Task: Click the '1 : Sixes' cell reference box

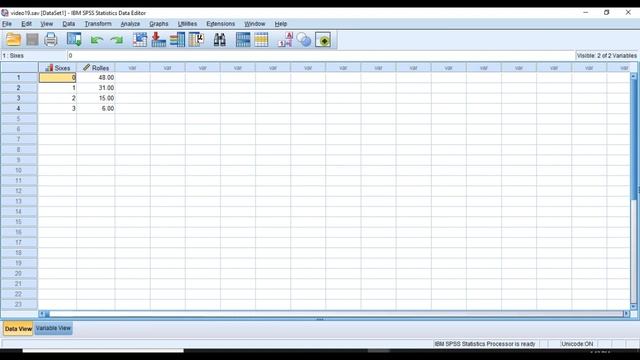Action: click(x=33, y=56)
